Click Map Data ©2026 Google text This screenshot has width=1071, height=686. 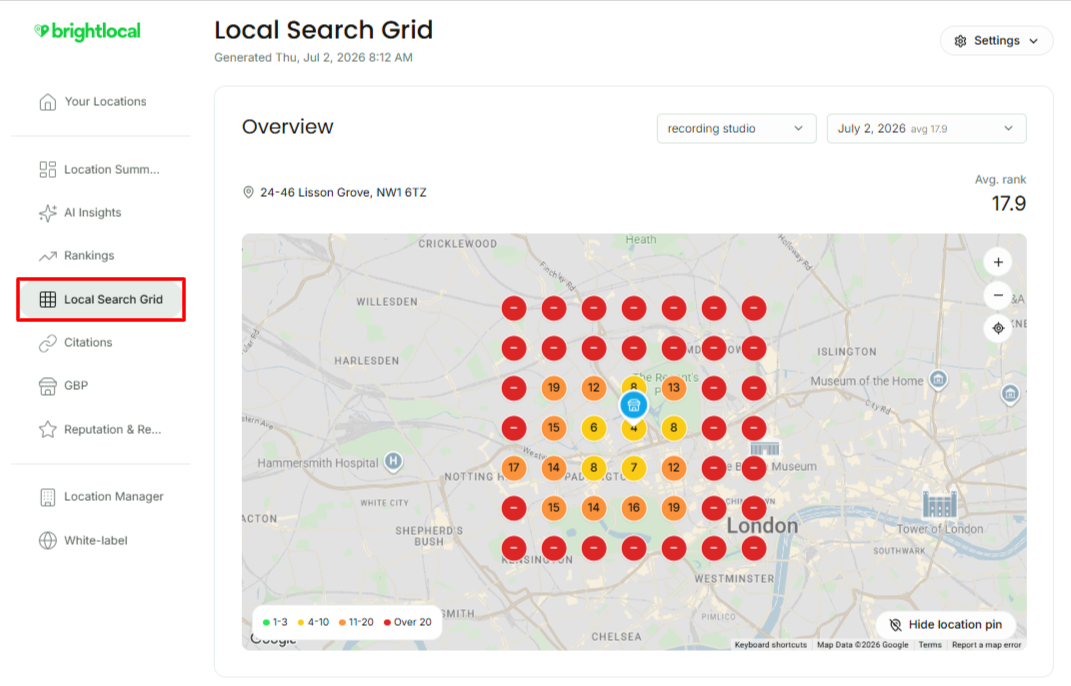863,645
